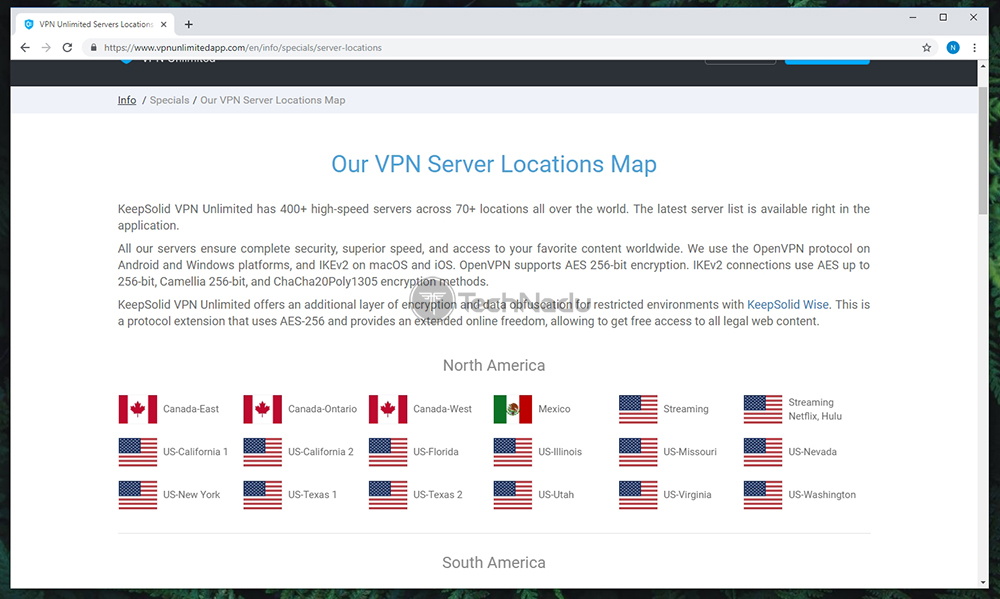Click the flag beside Streaming

pyautogui.click(x=638, y=409)
